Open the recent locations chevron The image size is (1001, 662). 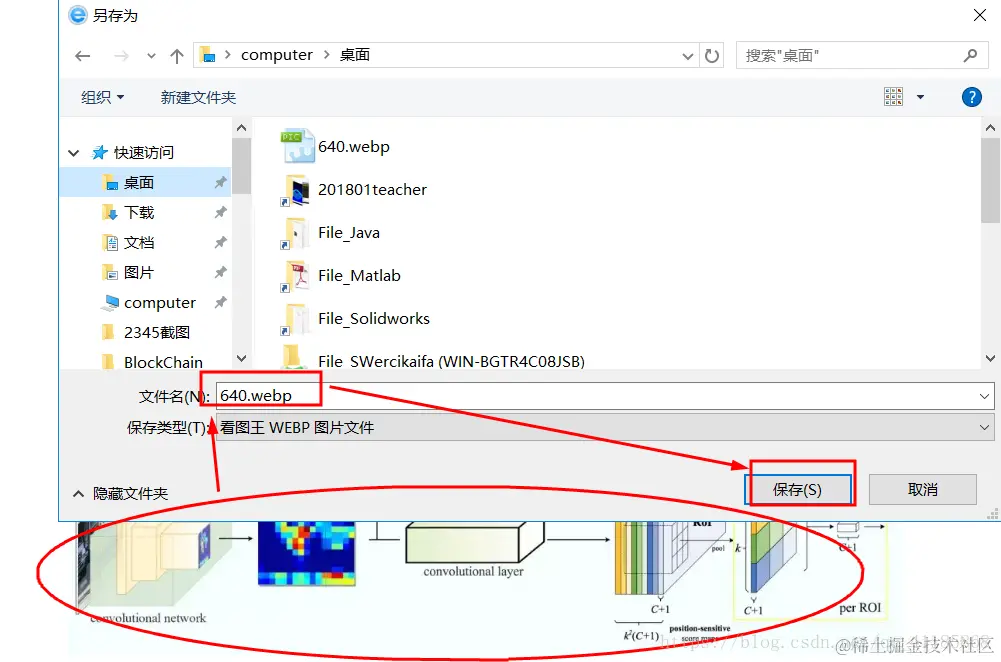[151, 56]
